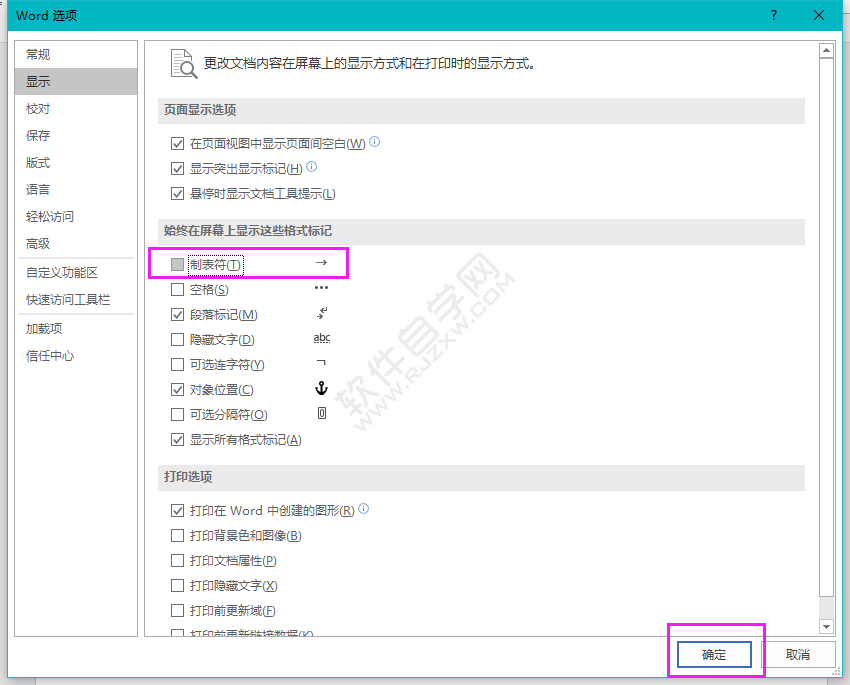The width and height of the screenshot is (850, 685).
Task: Click the paragraph mark pilcrow icon
Action: [x=322, y=313]
